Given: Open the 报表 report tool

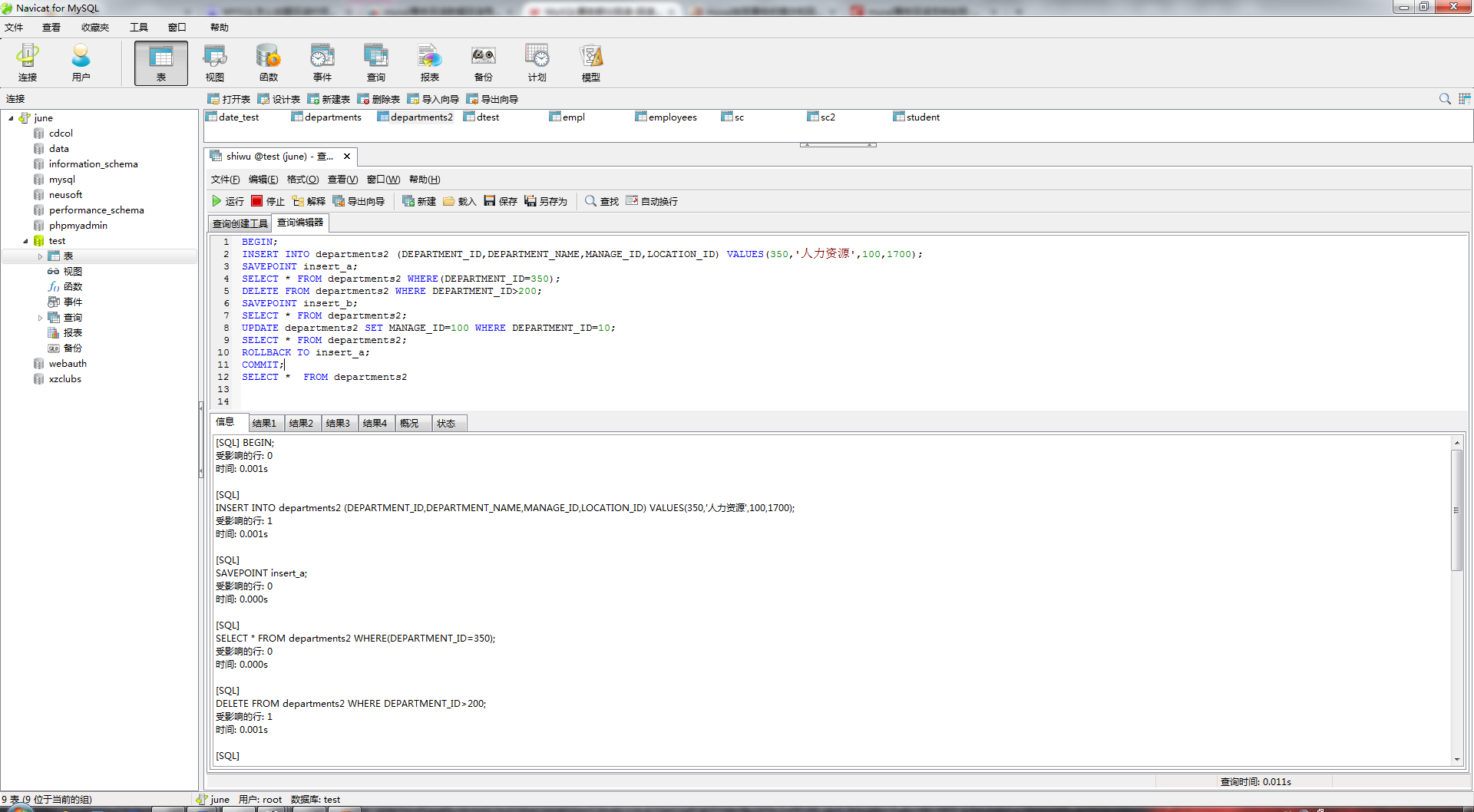Looking at the screenshot, I should pyautogui.click(x=430, y=63).
